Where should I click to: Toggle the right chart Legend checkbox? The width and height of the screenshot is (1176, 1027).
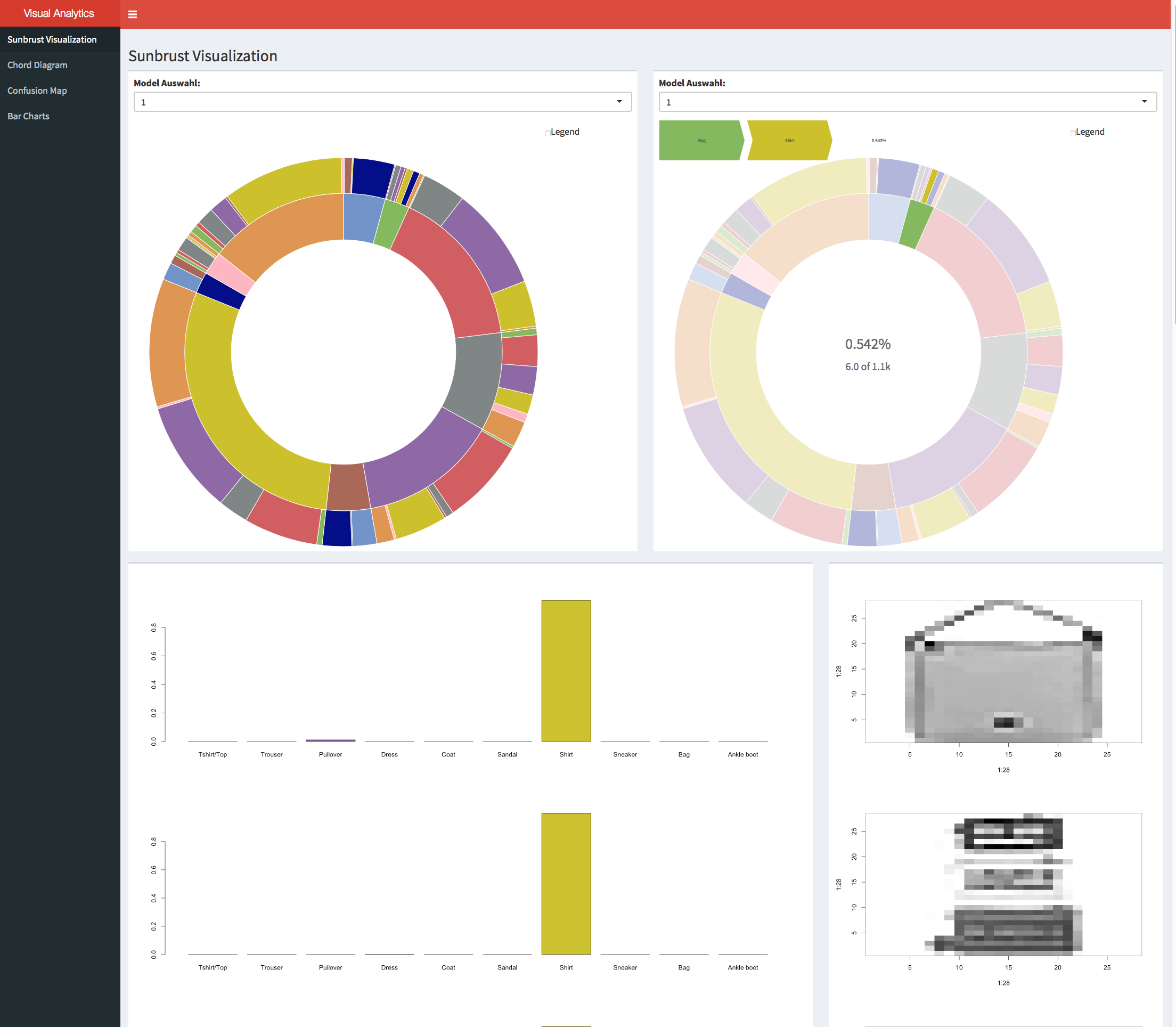pyautogui.click(x=1073, y=133)
